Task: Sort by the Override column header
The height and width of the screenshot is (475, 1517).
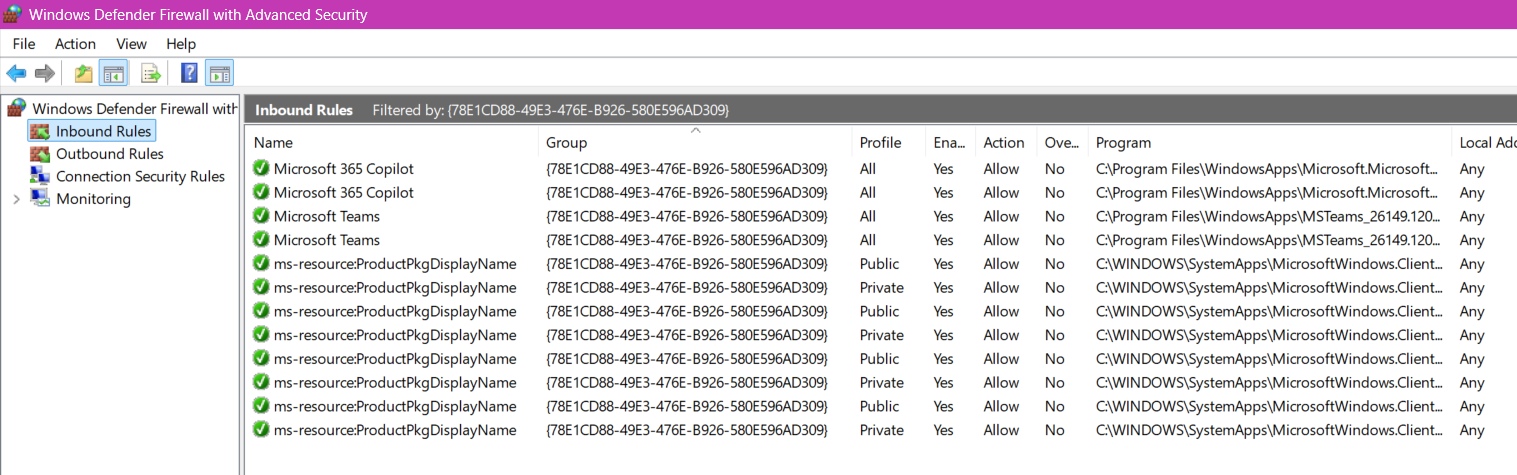Action: click(x=1063, y=143)
